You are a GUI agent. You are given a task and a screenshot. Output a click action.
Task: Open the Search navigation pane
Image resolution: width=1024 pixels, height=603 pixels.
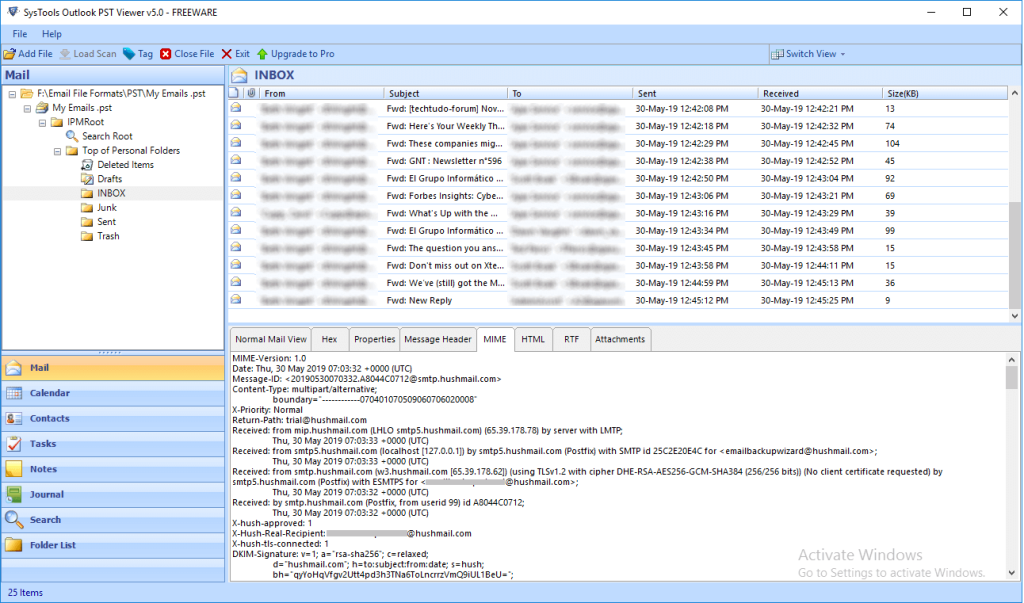click(x=113, y=520)
